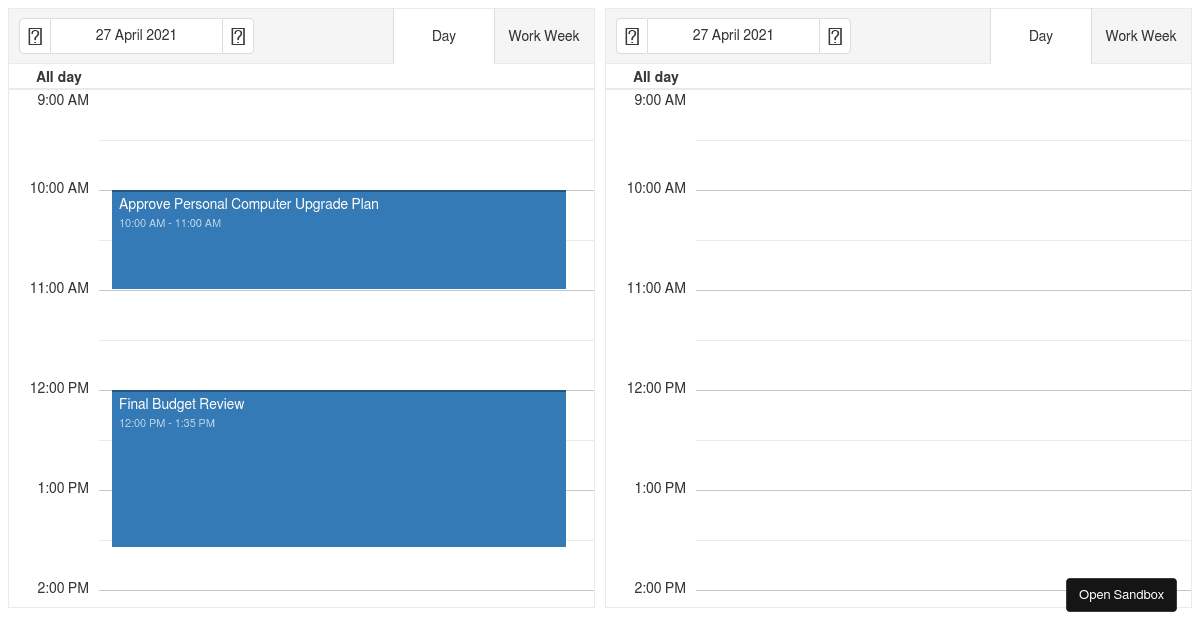Open date picker via right 27 April 2021 field
The image size is (1200, 630).
[733, 35]
